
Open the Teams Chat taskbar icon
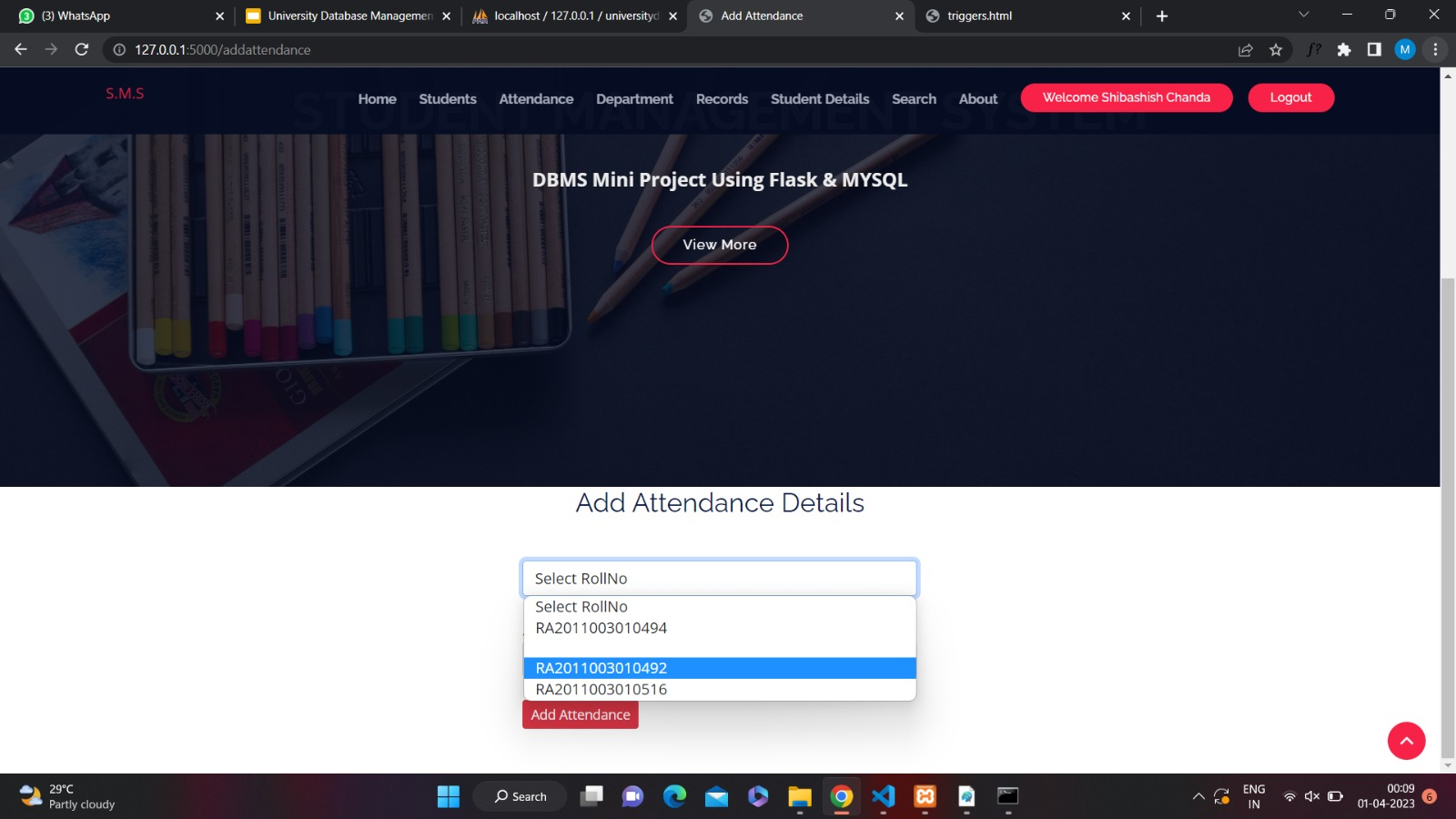(632, 796)
